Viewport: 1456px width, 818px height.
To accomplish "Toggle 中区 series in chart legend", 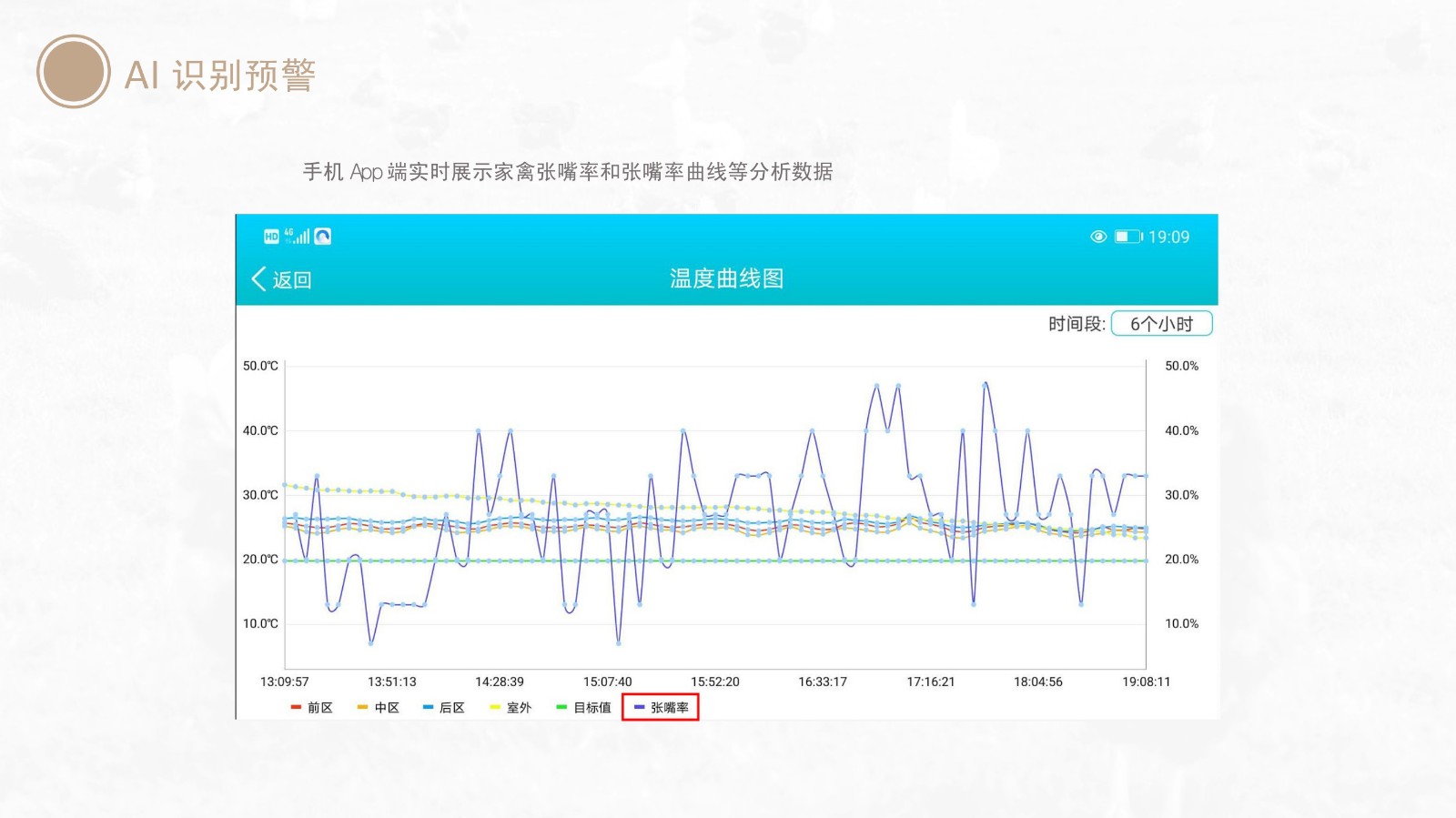I will 379,708.
